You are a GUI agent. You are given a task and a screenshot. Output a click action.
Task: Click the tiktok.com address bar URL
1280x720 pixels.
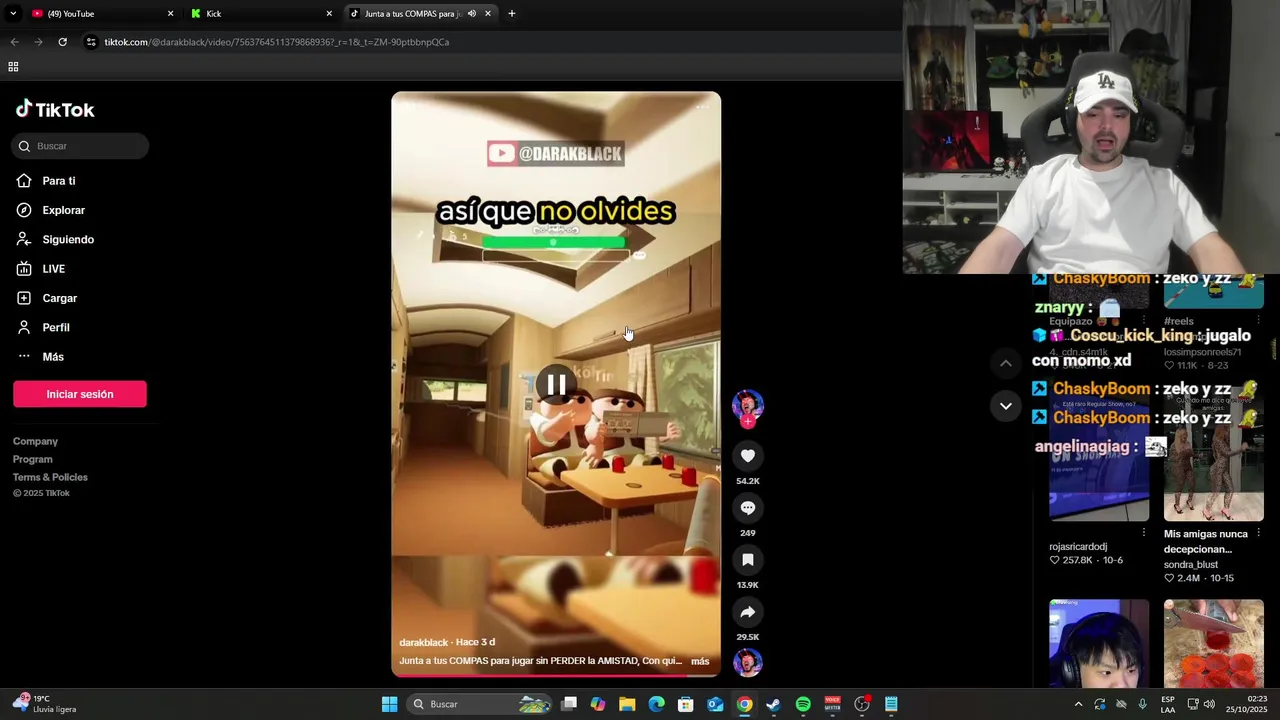pyautogui.click(x=277, y=42)
